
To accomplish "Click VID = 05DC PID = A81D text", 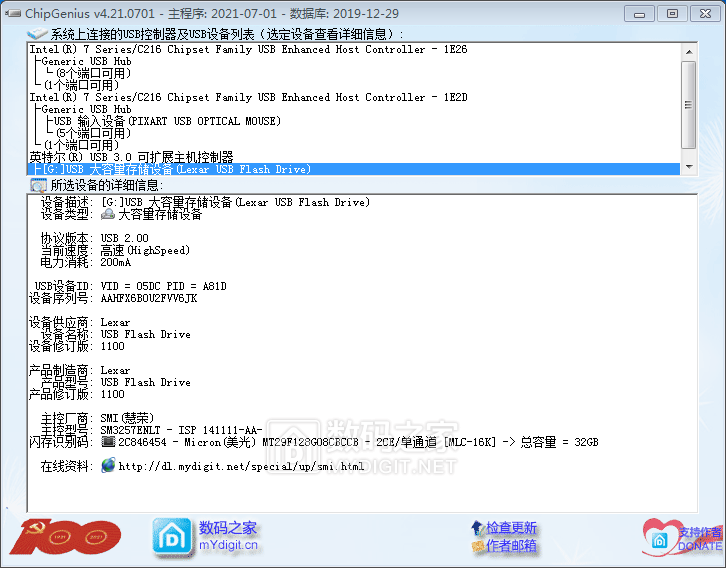I will click(163, 286).
